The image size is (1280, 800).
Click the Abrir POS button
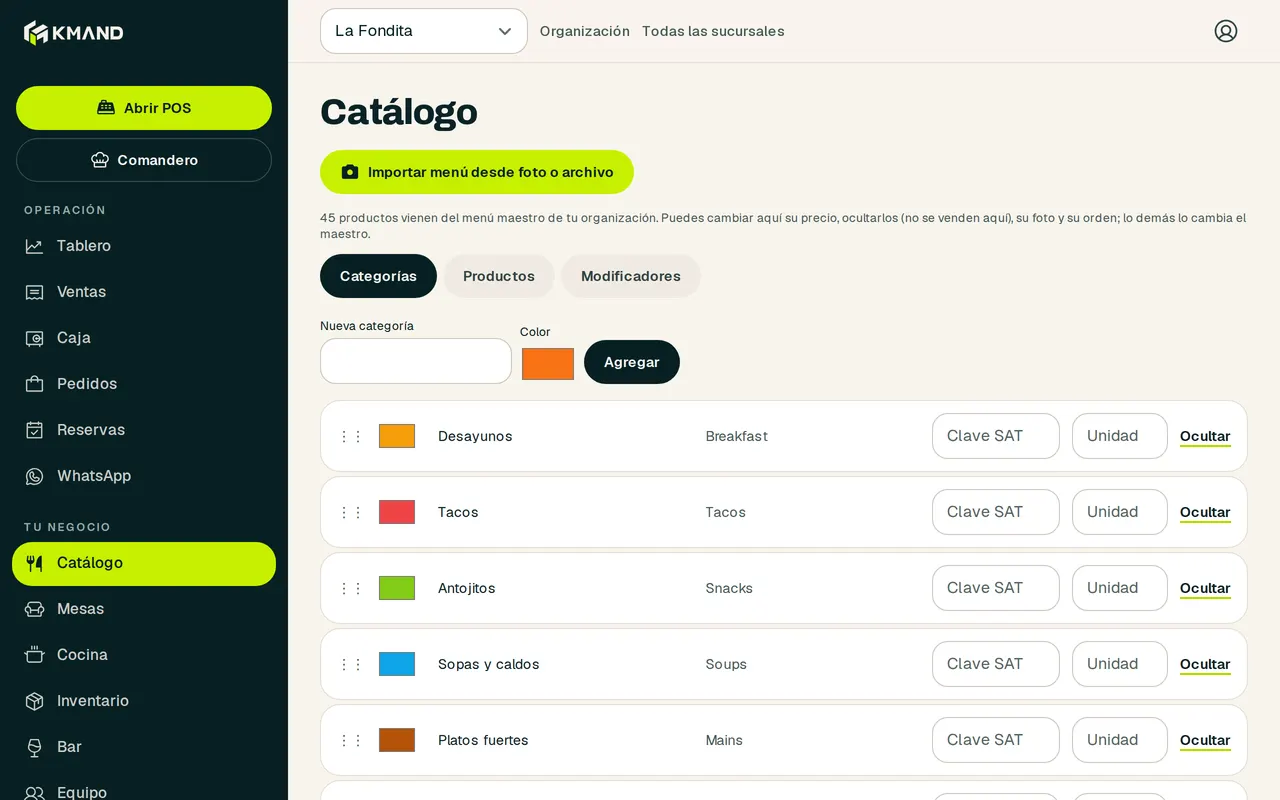click(x=144, y=108)
